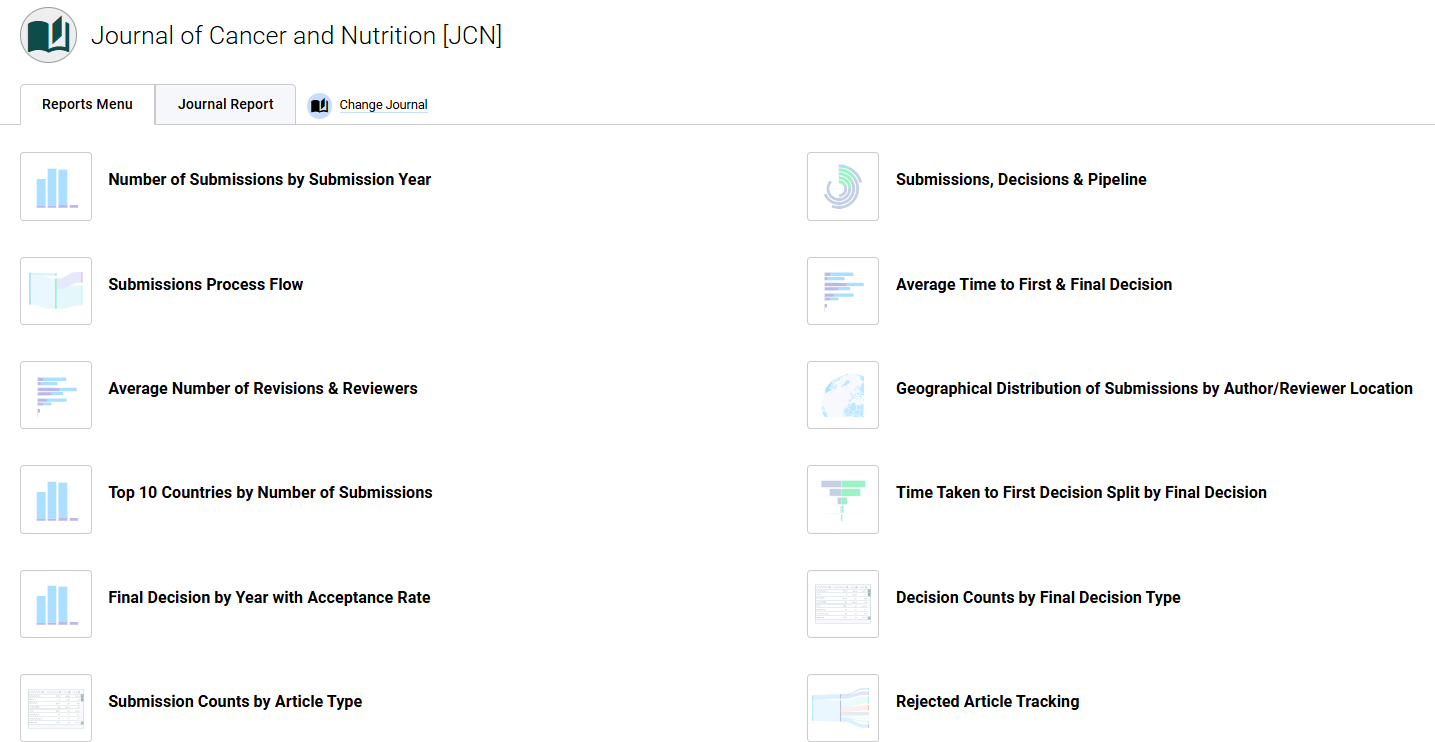This screenshot has width=1435, height=742.
Task: Click the journal logo icon in the header
Action: (x=48, y=35)
